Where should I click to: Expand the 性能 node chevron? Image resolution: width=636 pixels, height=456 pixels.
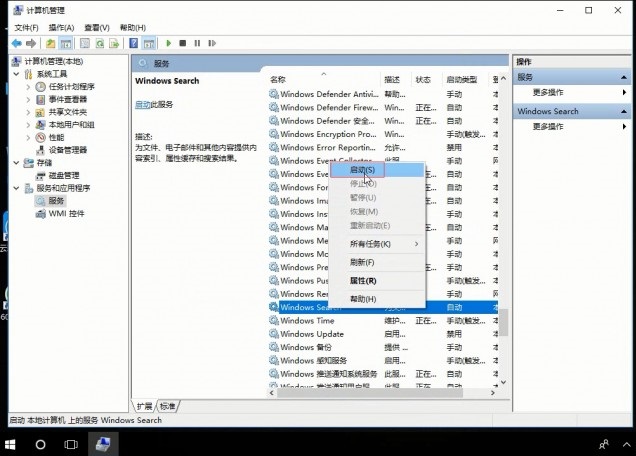28,137
